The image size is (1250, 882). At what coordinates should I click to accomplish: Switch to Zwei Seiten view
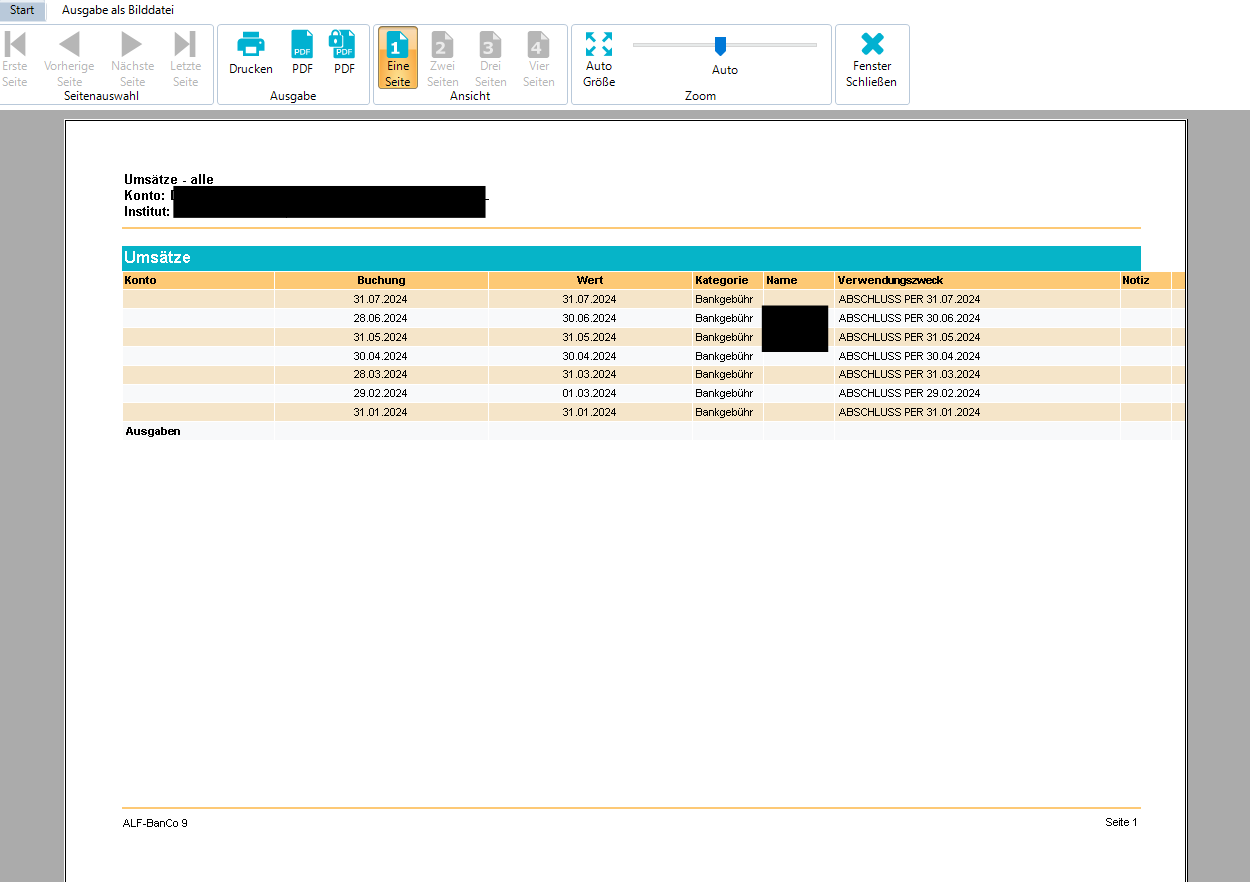point(442,59)
